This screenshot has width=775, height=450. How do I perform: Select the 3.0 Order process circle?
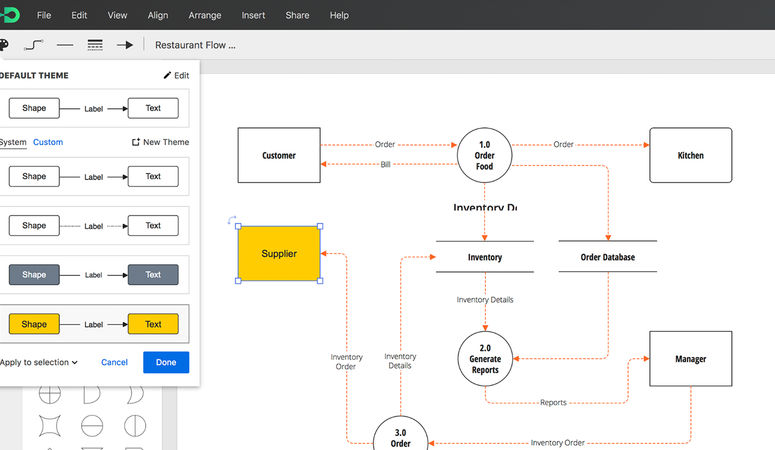point(400,434)
